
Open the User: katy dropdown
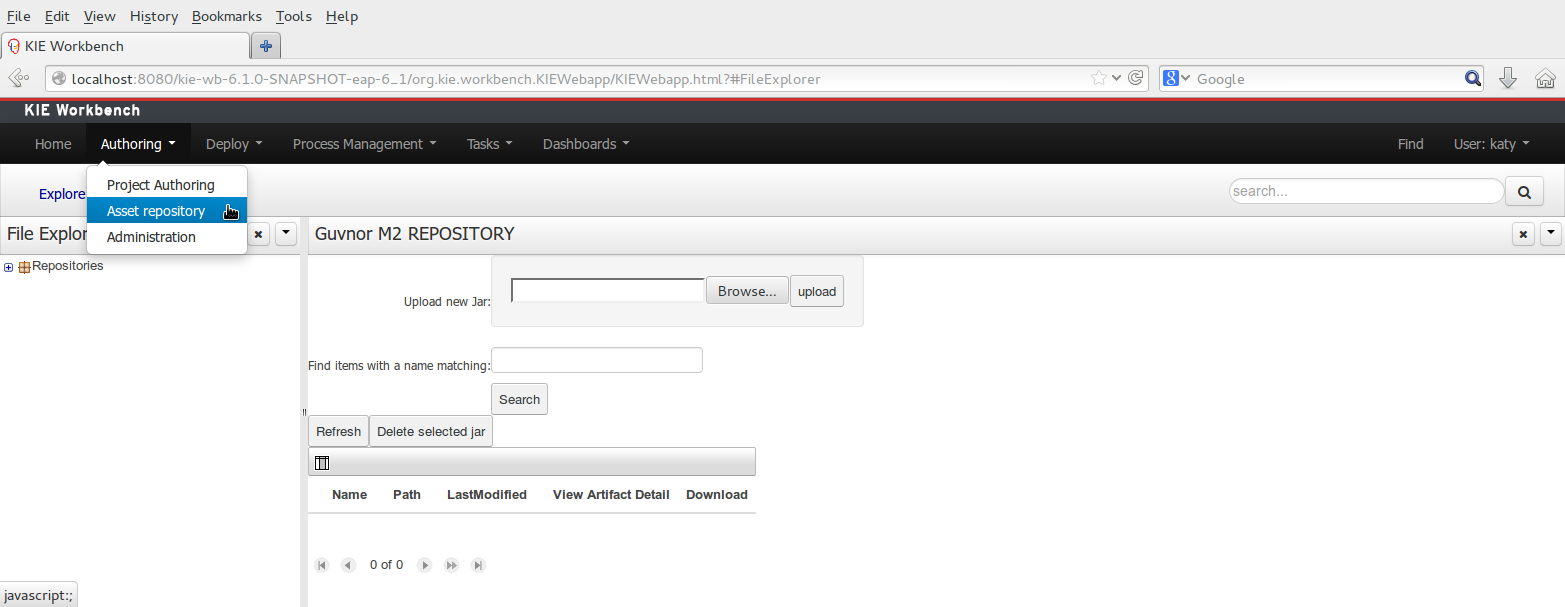pyautogui.click(x=1491, y=144)
